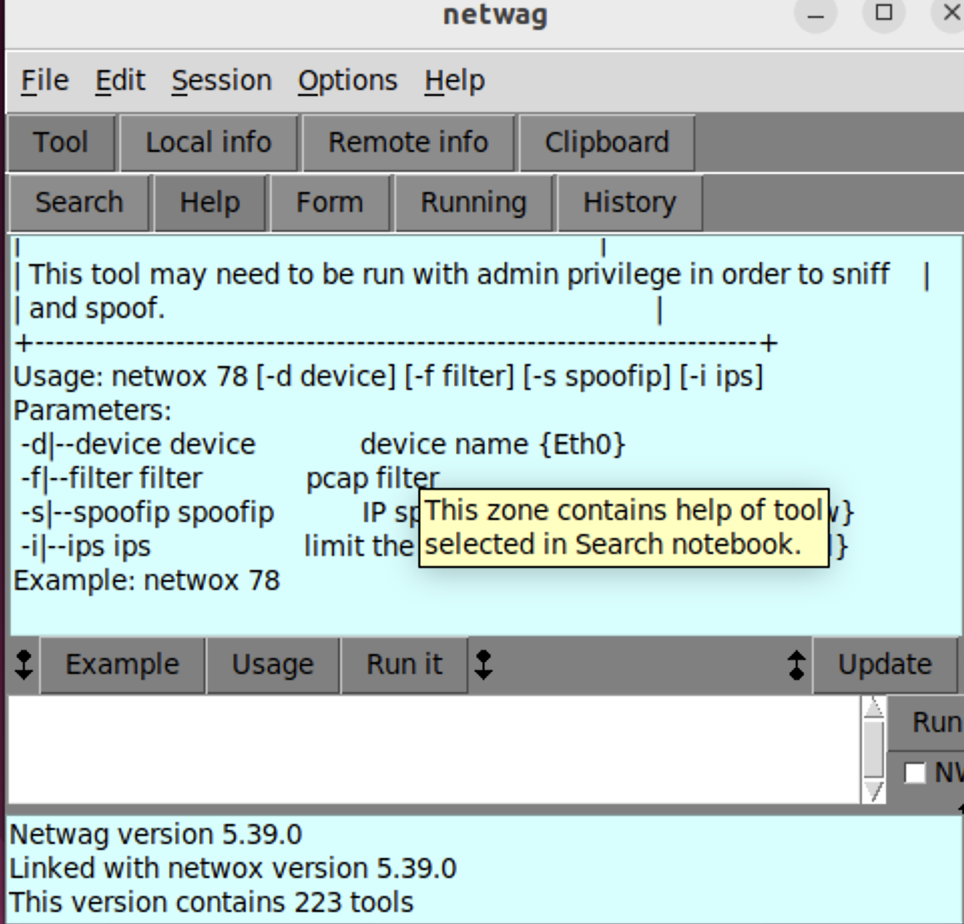Open the File menu
Viewport: 964px width, 924px height.
(x=45, y=81)
